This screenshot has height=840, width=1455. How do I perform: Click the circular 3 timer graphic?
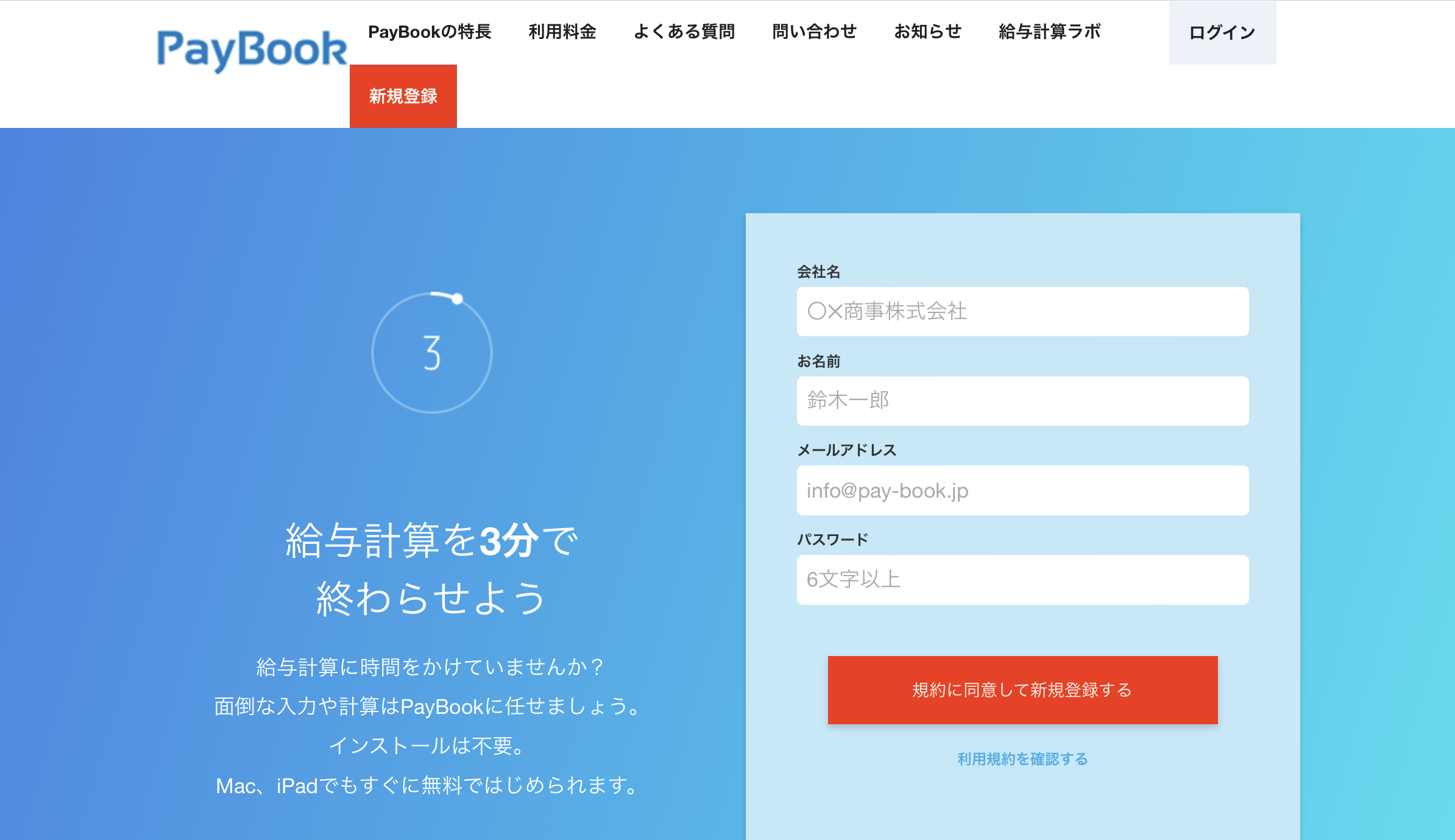click(432, 353)
